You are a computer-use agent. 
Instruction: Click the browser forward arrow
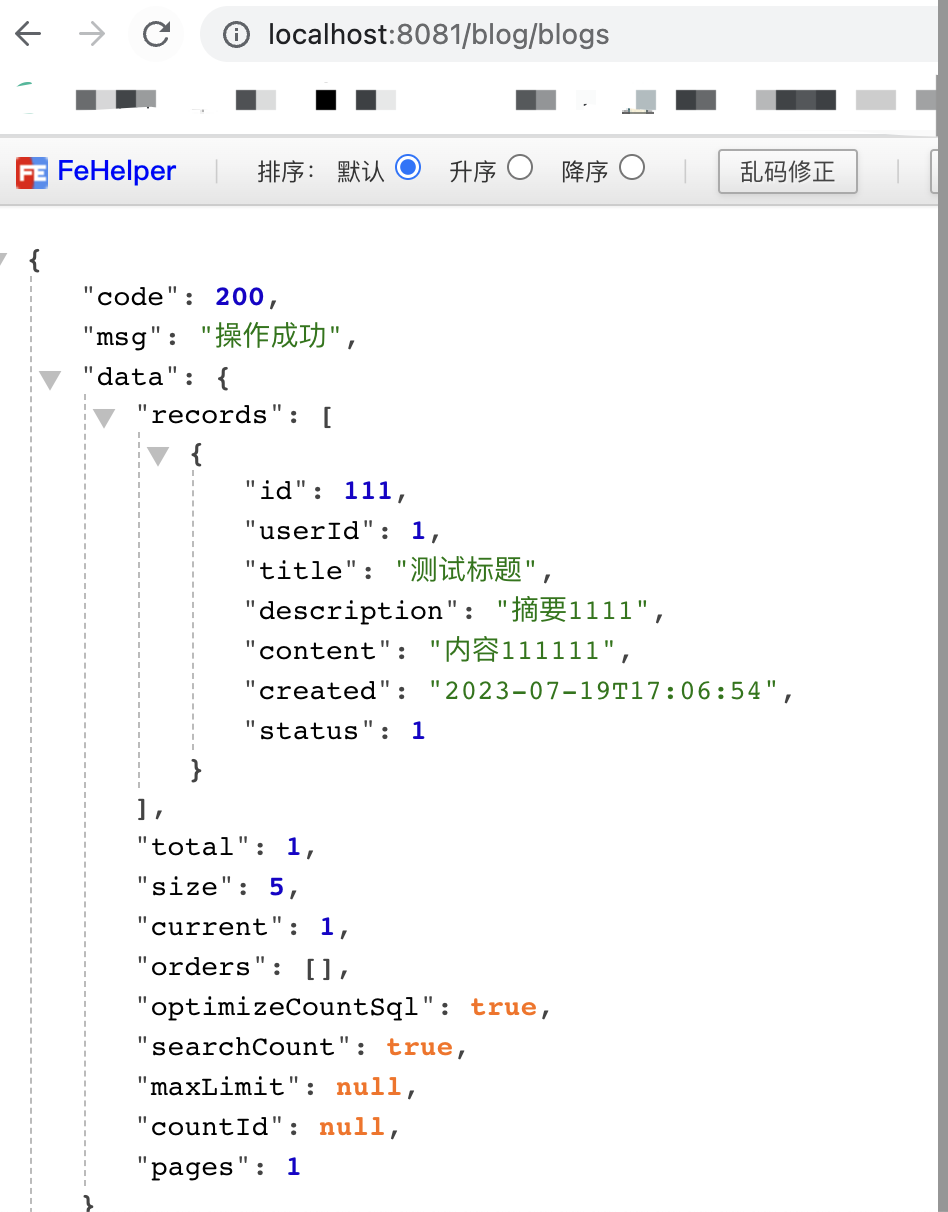(x=92, y=35)
